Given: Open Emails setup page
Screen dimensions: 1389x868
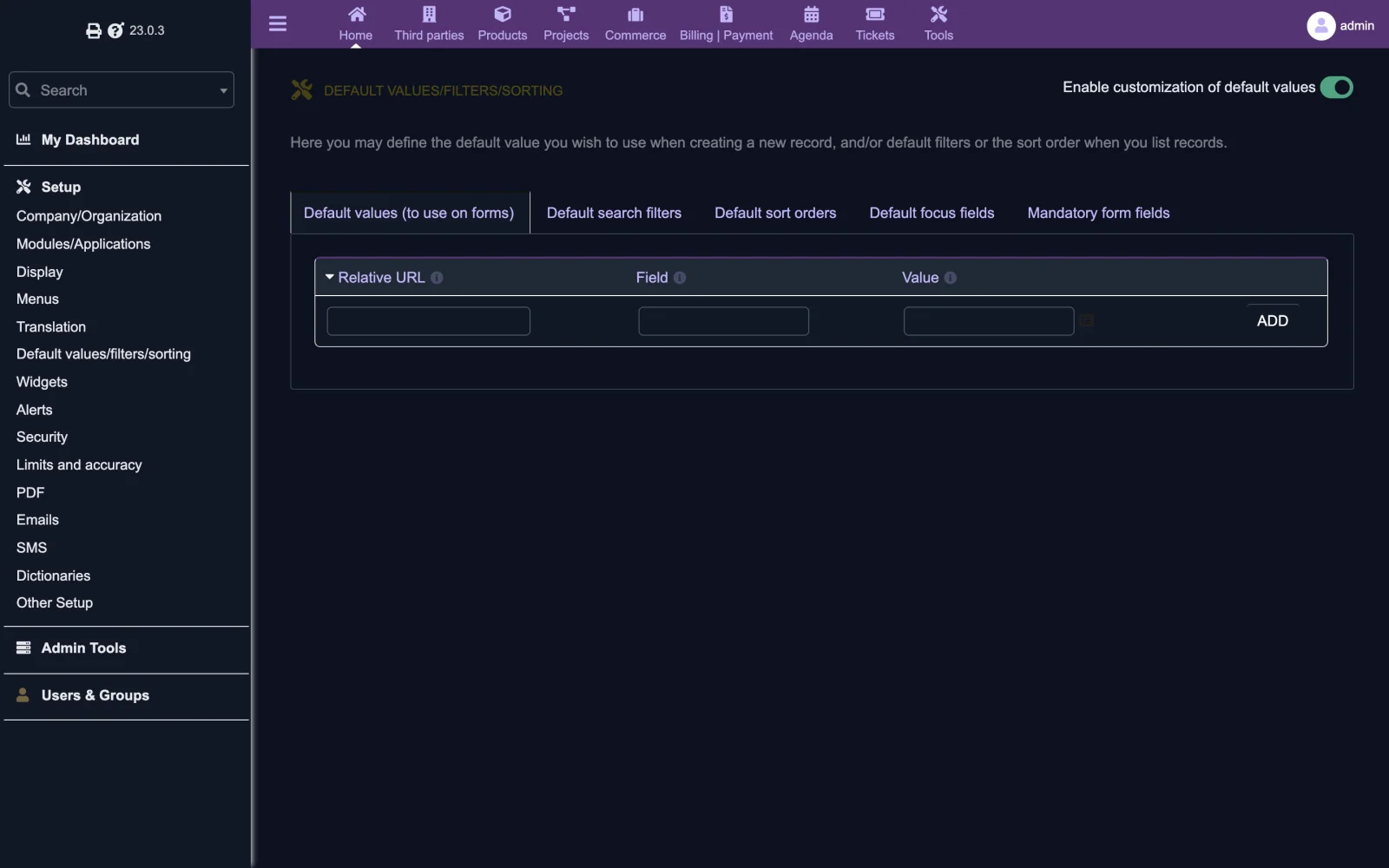Looking at the screenshot, I should pyautogui.click(x=37, y=520).
